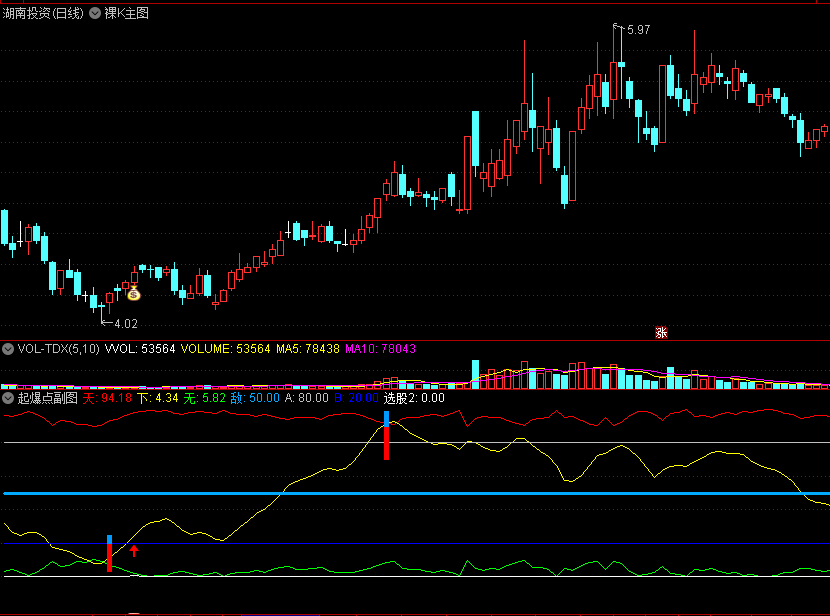
Task: Click the red-blue signal bar beside the red up-arrow
Action: 110,554
